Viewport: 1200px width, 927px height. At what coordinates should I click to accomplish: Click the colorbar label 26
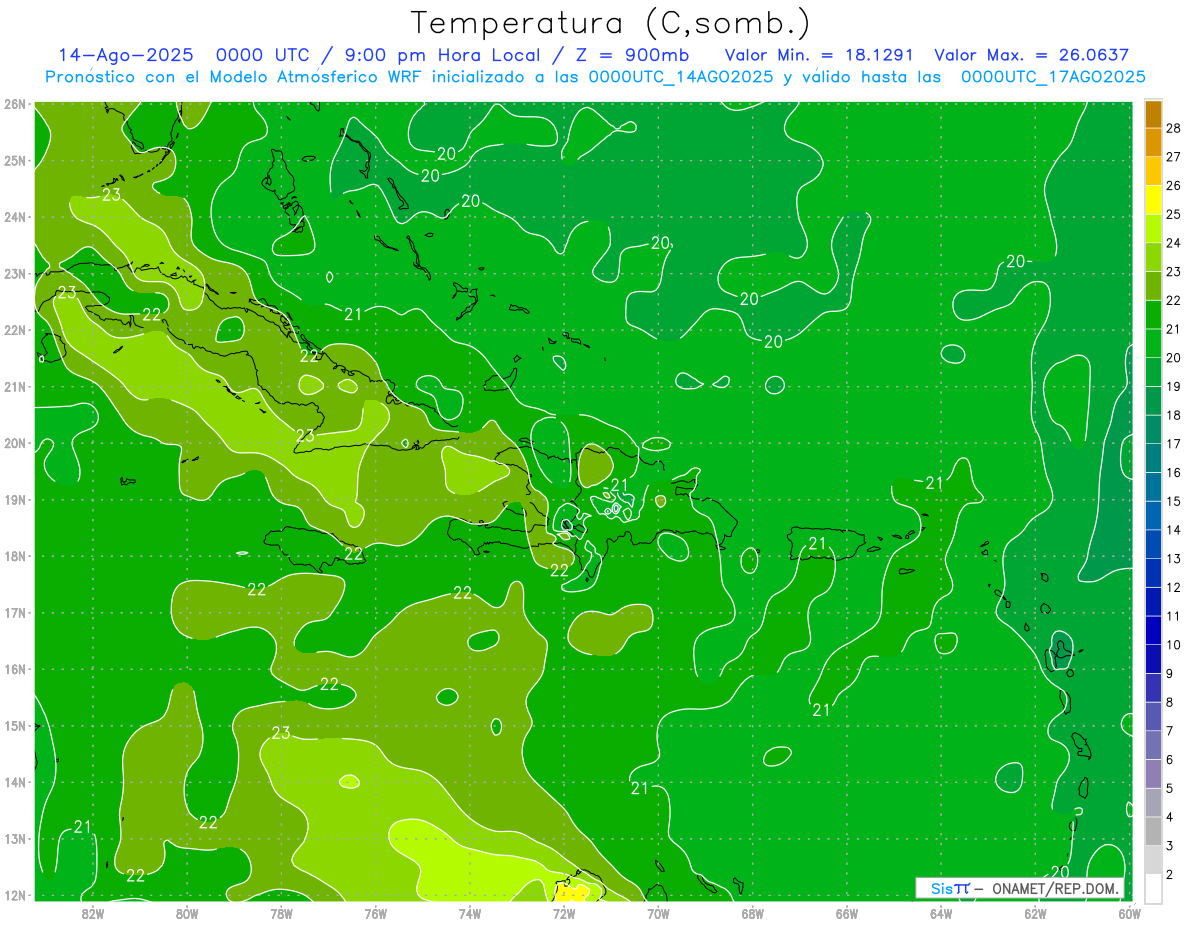pyautogui.click(x=1173, y=185)
